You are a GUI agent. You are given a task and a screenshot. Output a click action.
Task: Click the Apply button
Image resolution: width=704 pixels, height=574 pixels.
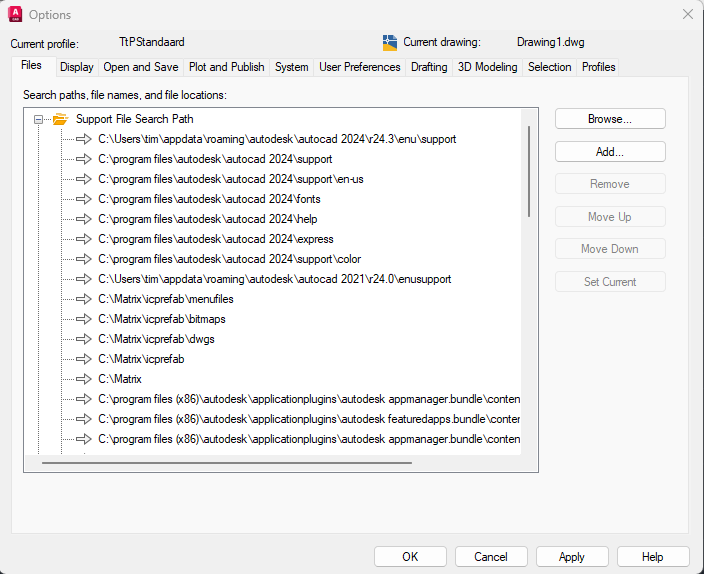coord(572,557)
